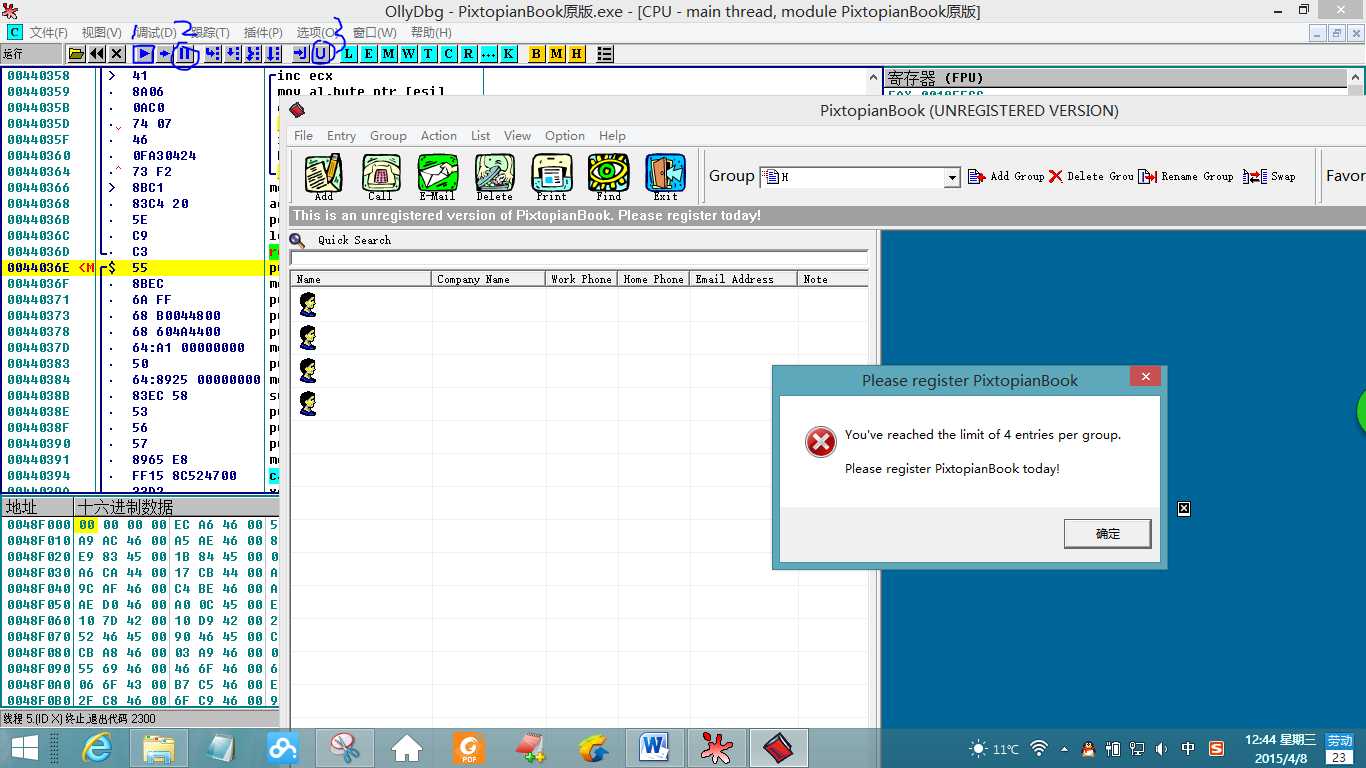
Task: Open Call stack with K icon
Action: click(508, 54)
